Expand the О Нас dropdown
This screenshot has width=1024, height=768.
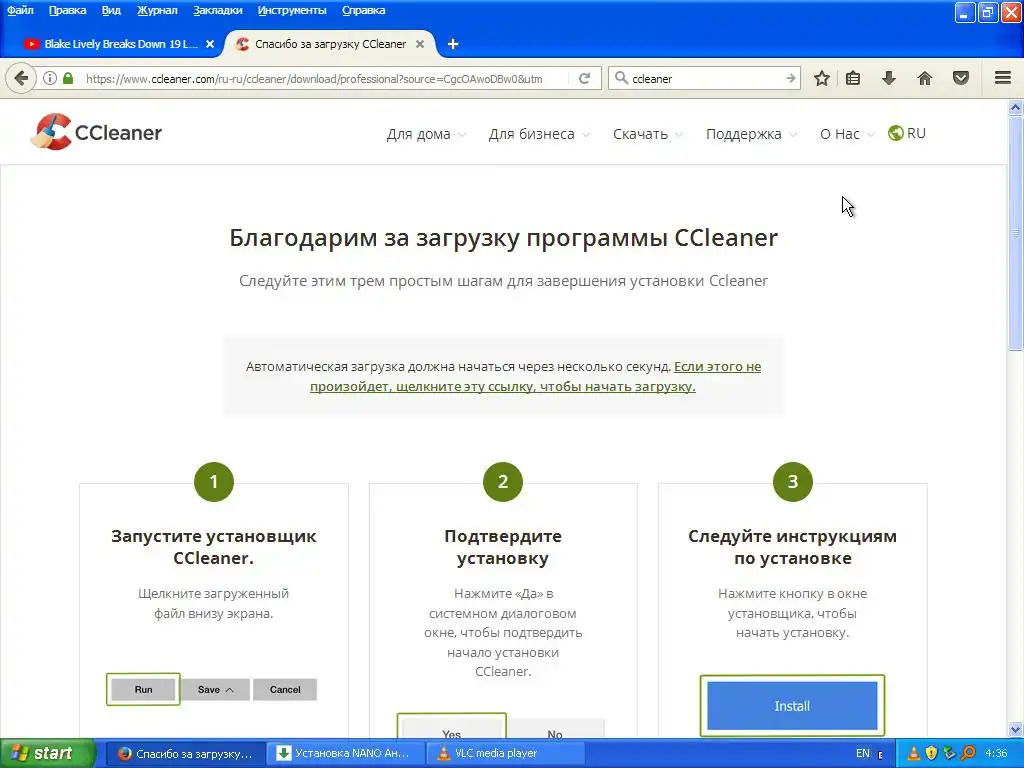[x=846, y=134]
